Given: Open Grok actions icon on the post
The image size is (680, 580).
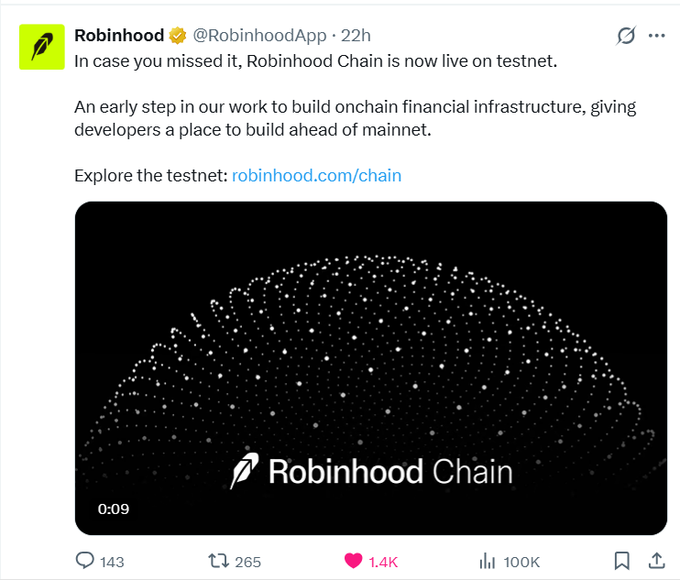Looking at the screenshot, I should (626, 36).
